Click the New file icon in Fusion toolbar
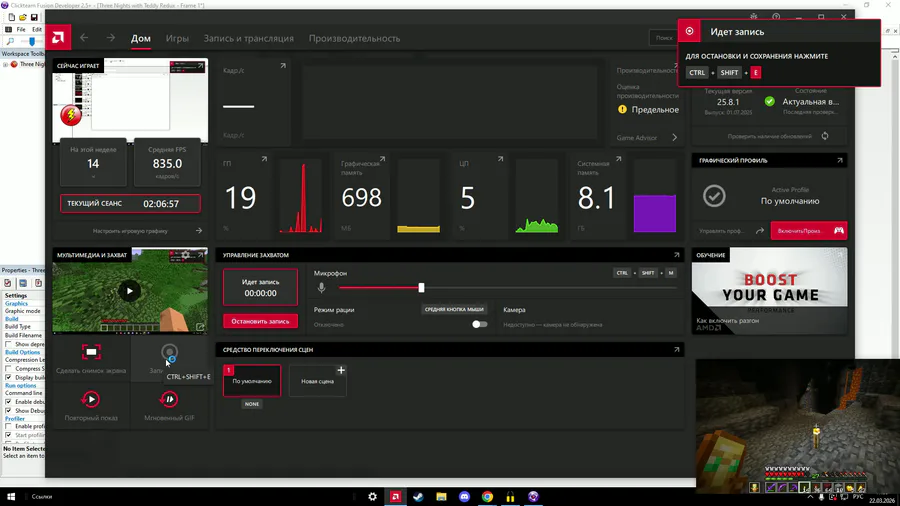The height and width of the screenshot is (506, 900). (x=11, y=17)
